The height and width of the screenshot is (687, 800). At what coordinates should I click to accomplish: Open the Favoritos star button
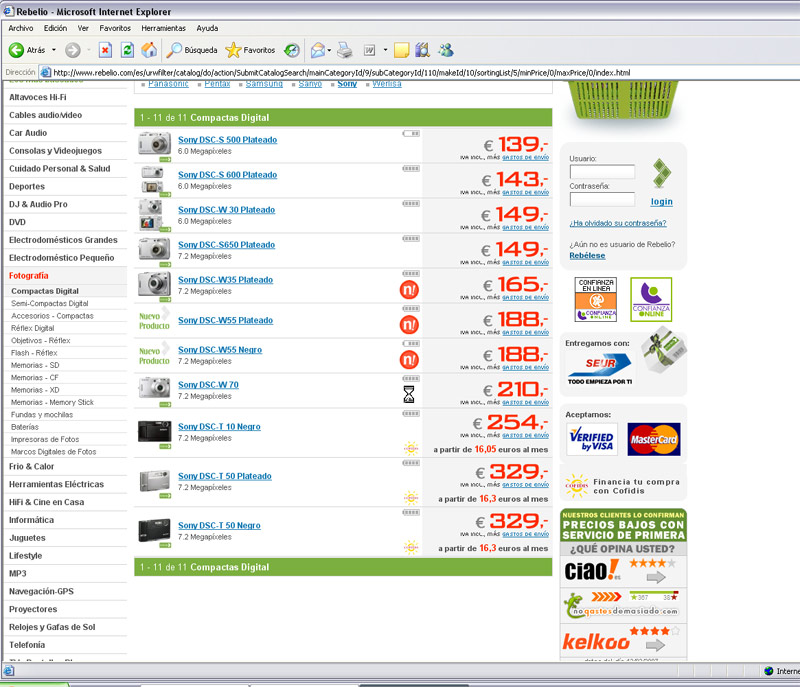coord(250,50)
